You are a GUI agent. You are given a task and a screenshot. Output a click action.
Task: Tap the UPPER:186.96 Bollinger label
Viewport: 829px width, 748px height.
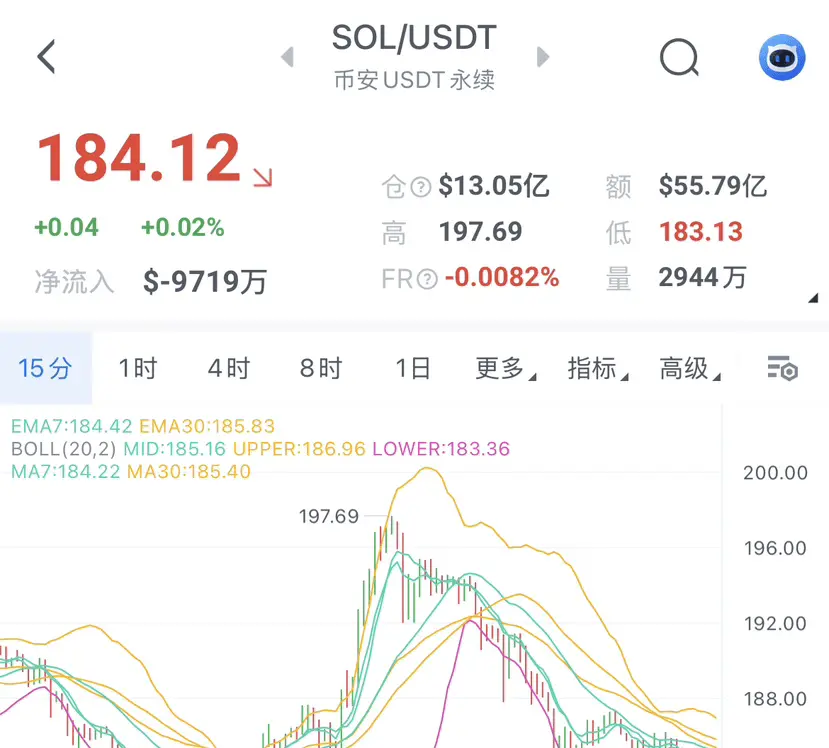299,449
